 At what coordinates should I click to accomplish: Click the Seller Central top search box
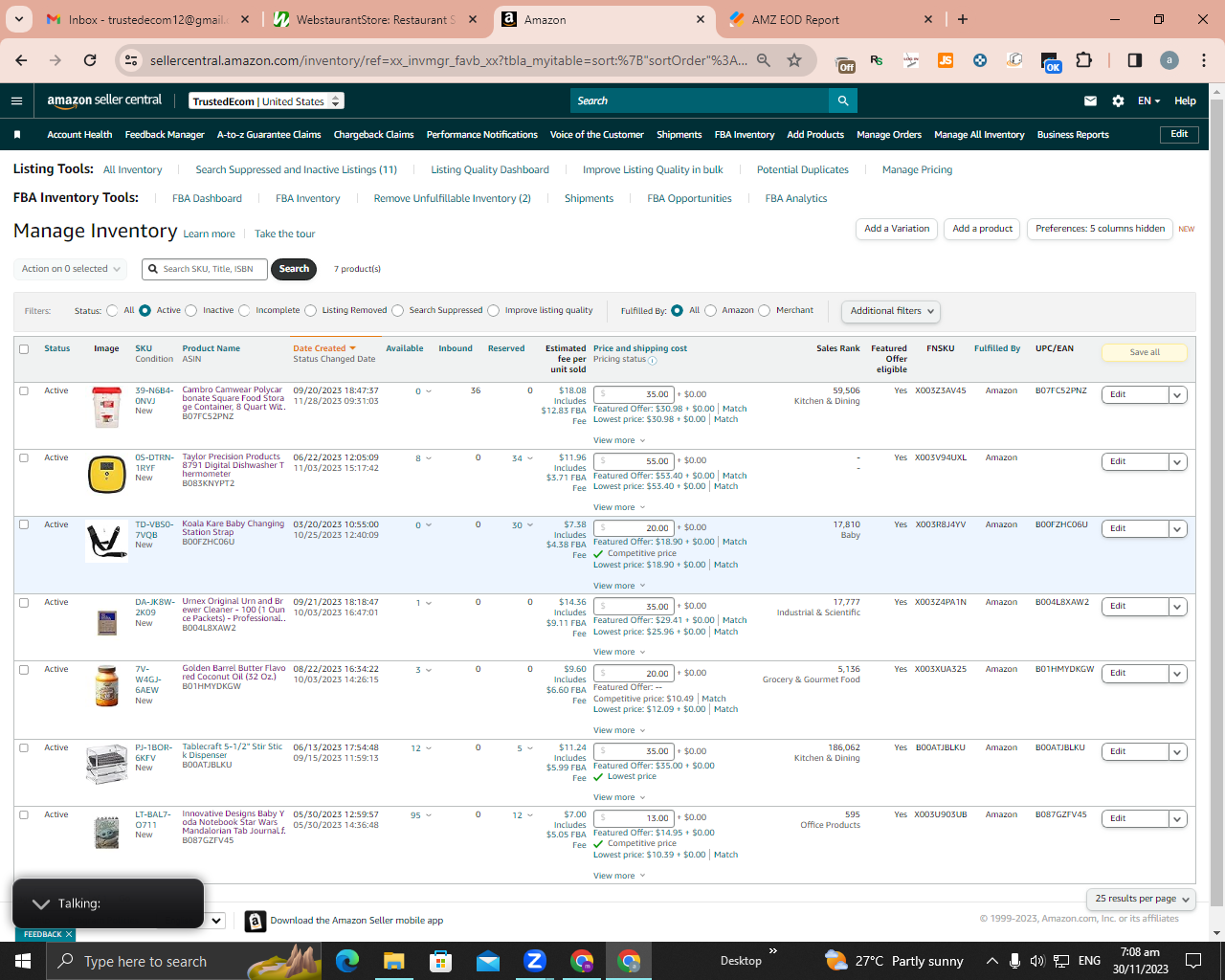700,100
